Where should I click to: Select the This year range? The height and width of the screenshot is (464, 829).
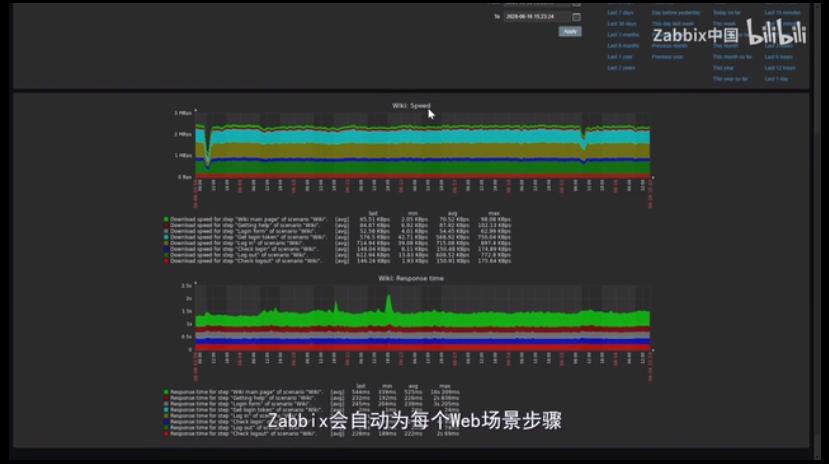coord(723,68)
